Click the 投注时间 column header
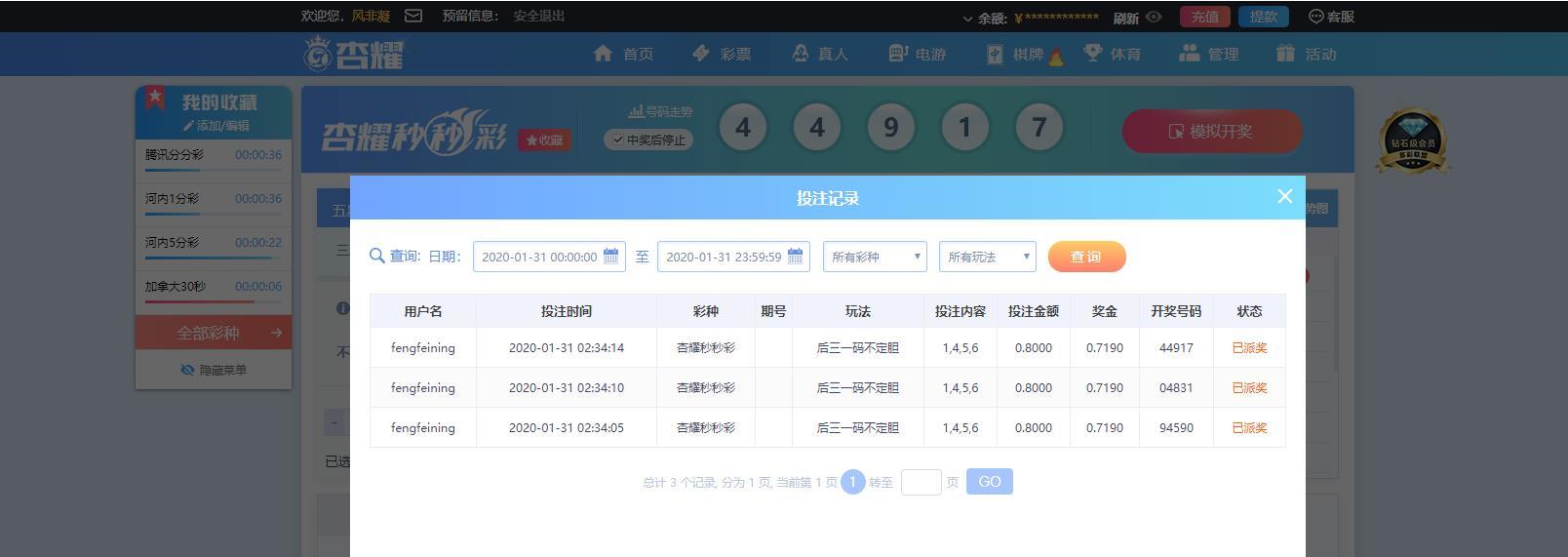Image resolution: width=1568 pixels, height=557 pixels. point(567,311)
